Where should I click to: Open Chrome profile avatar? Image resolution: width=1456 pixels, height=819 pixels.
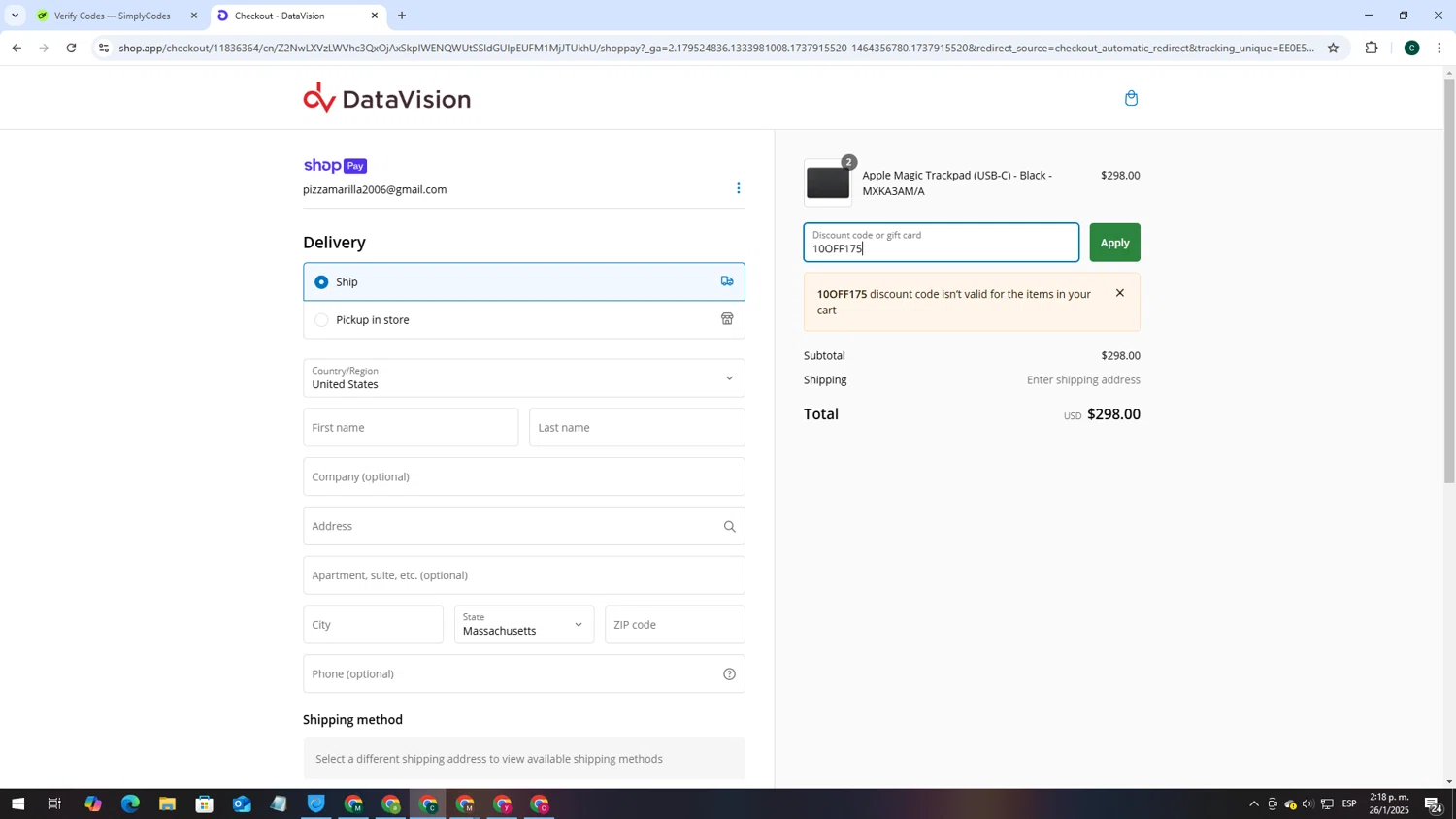coord(1411,48)
